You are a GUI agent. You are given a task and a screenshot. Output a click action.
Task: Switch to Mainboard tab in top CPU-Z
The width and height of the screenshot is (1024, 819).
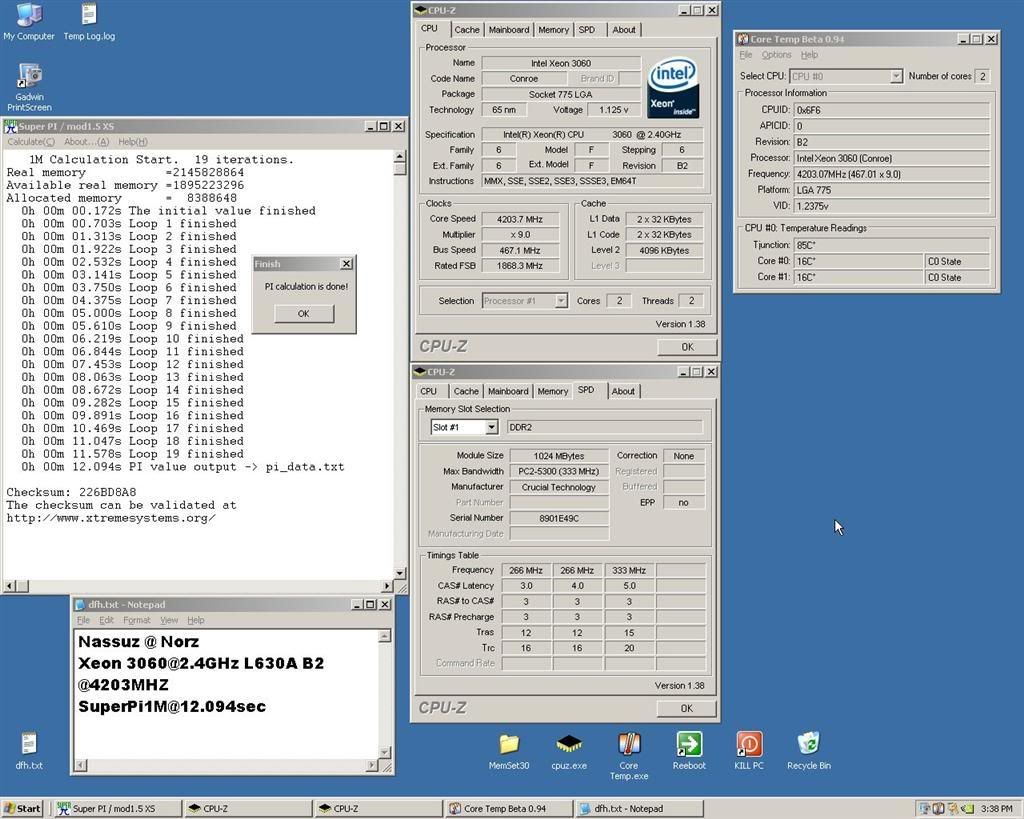click(x=508, y=30)
